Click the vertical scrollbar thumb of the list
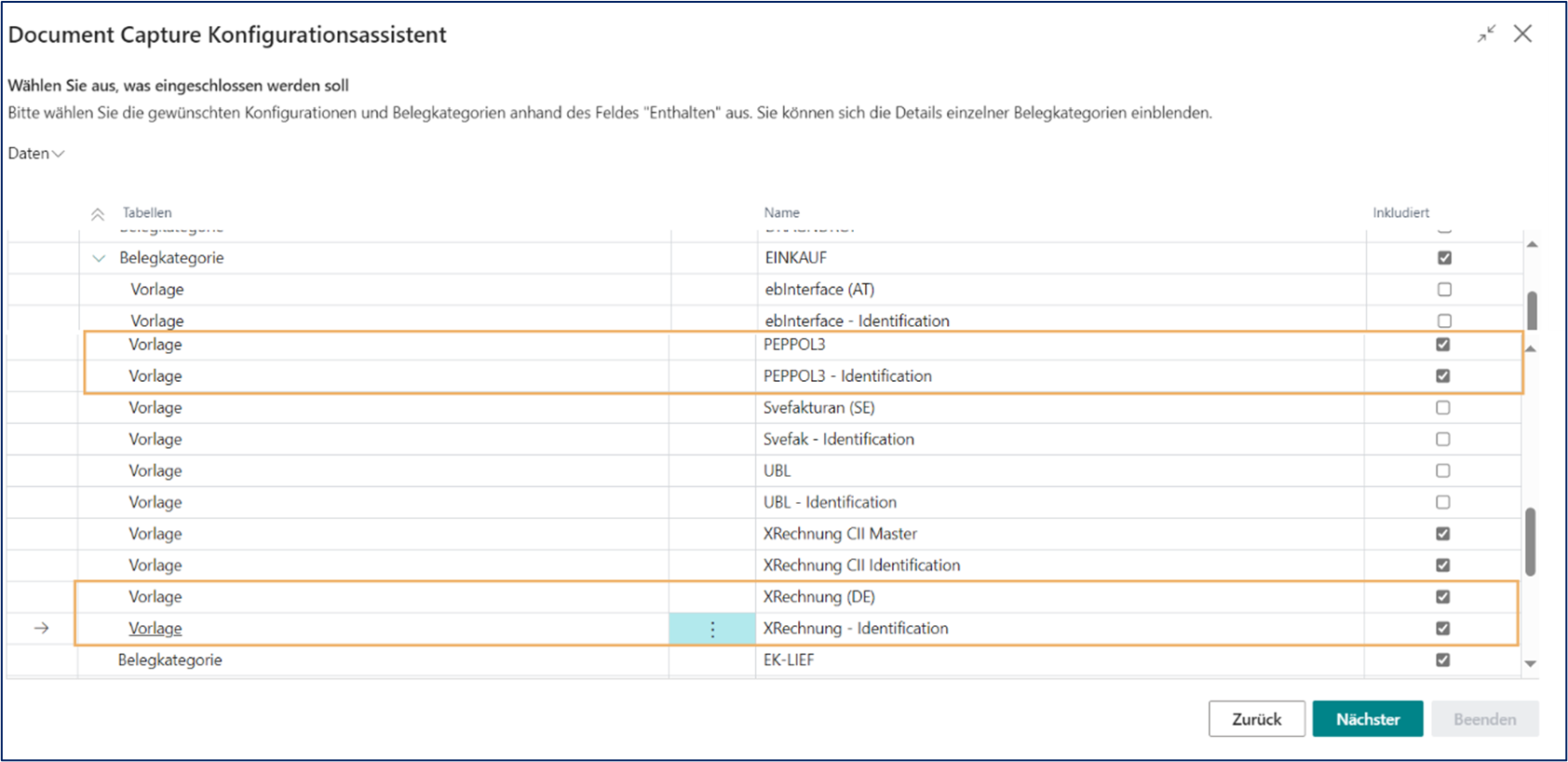The height and width of the screenshot is (762, 1568). (1530, 541)
